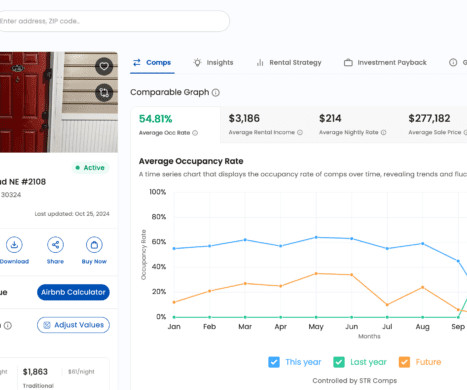The image size is (467, 390).
Task: Click the Investment Payback briefcase icon
Action: tap(348, 62)
